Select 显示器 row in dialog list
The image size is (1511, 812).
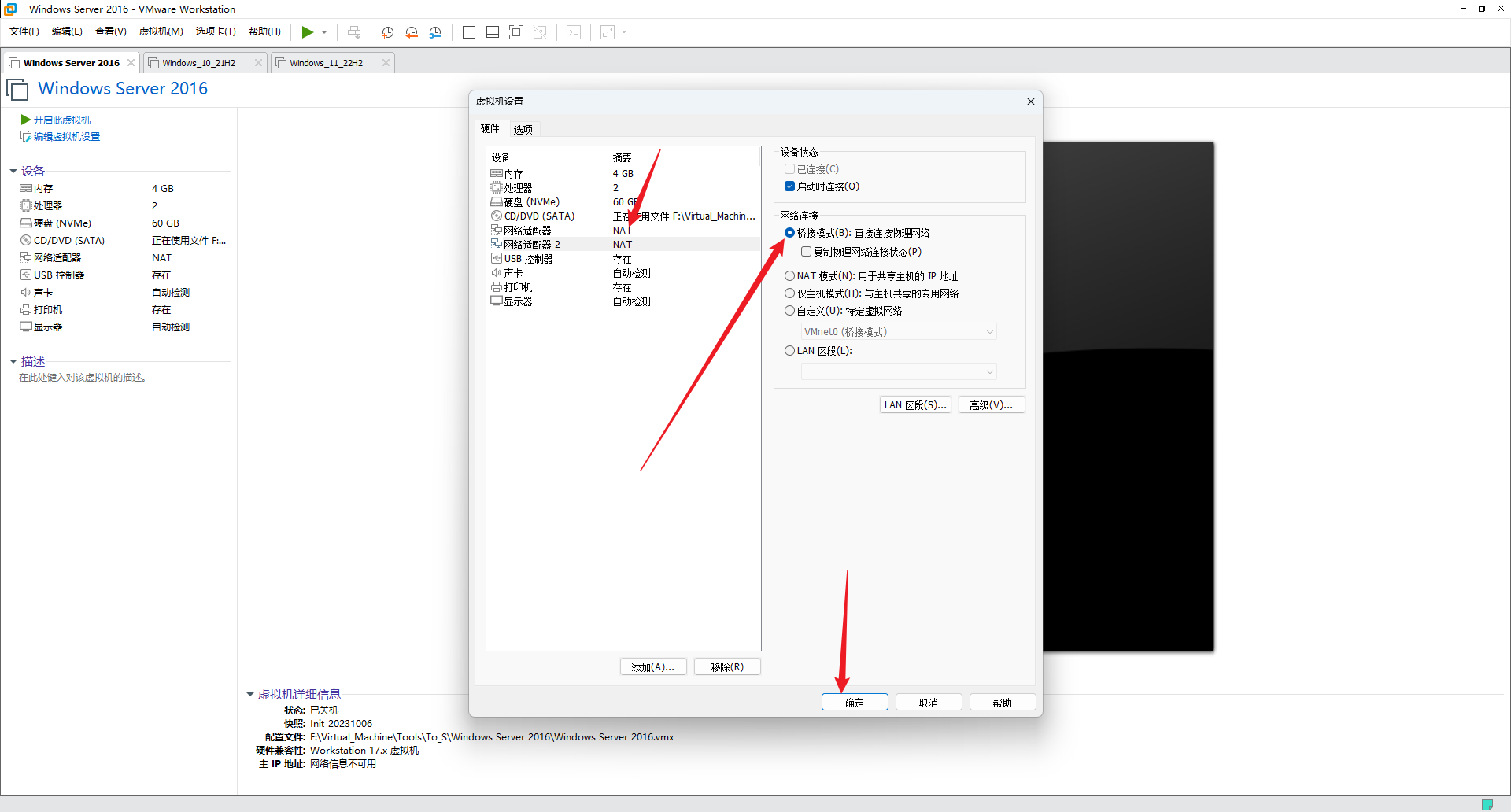point(623,301)
